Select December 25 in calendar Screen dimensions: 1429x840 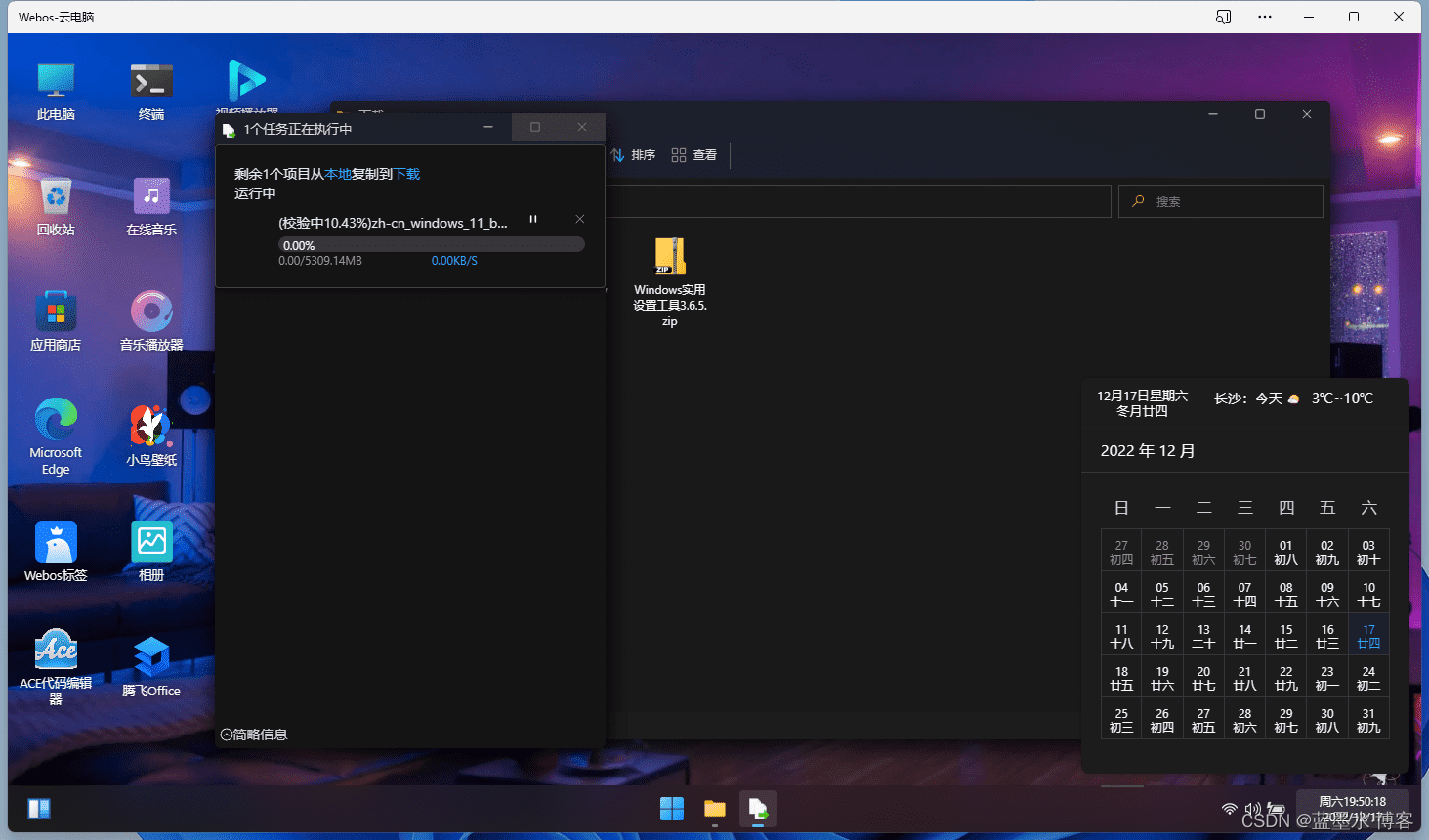(1121, 720)
